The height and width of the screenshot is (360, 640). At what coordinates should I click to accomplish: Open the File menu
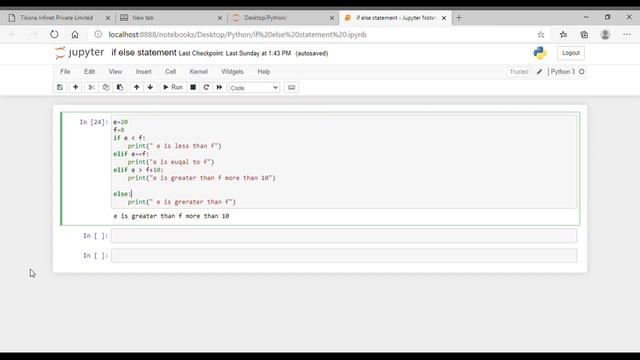(65, 71)
